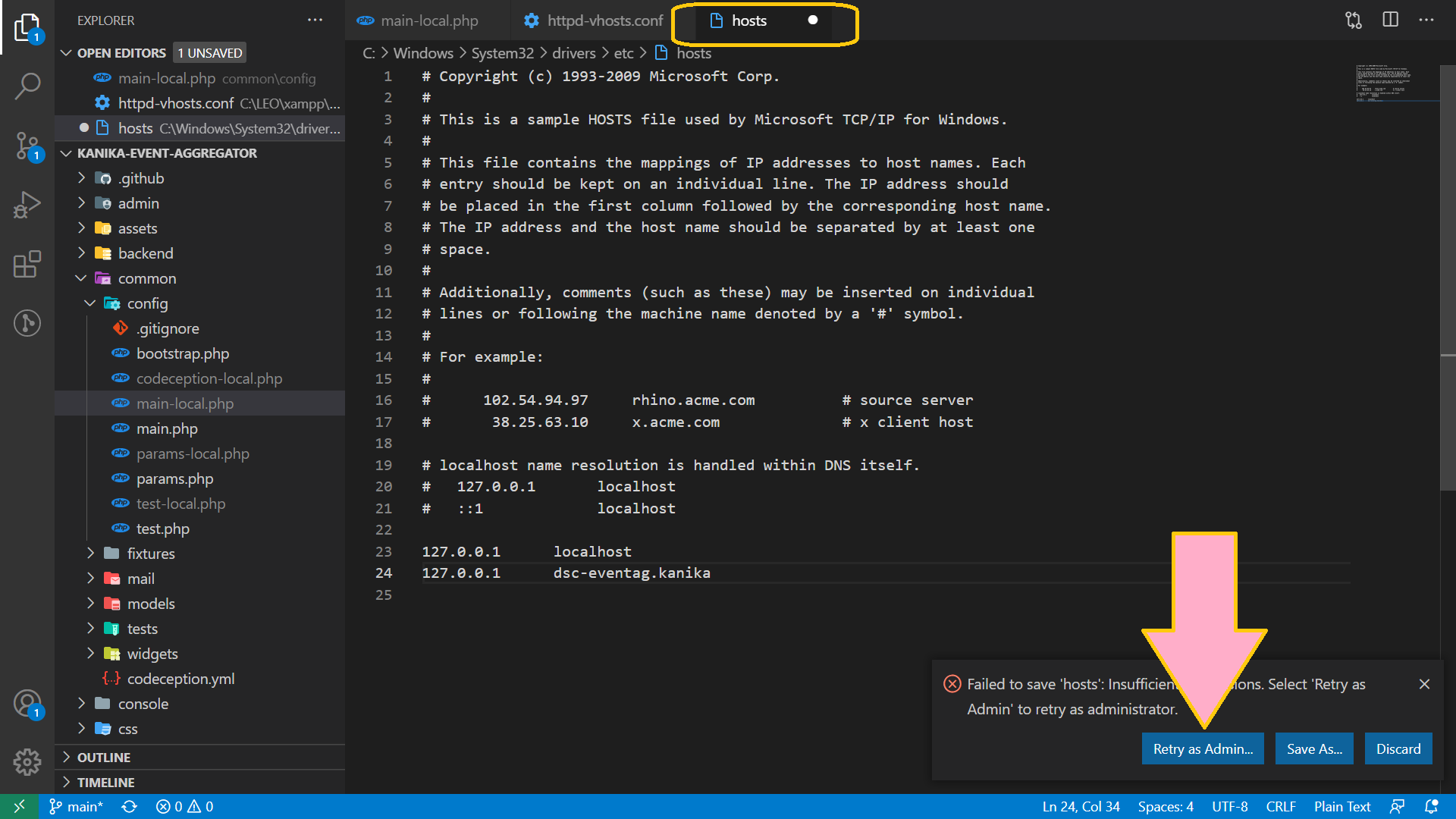Click the main* git branch status item

tap(76, 806)
